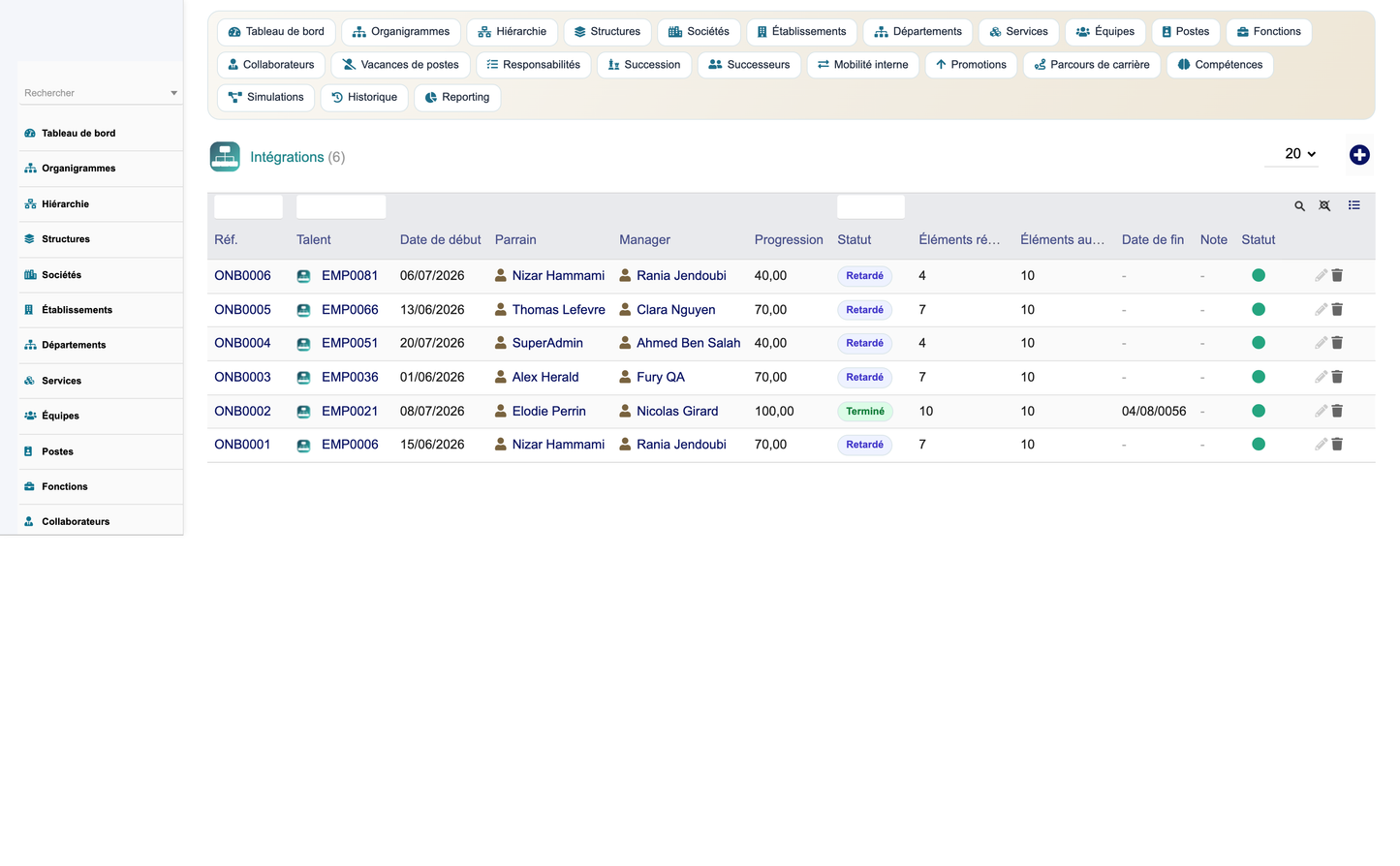Open the Rechercher sidebar dropdown
The height and width of the screenshot is (866, 1400).
pos(100,93)
